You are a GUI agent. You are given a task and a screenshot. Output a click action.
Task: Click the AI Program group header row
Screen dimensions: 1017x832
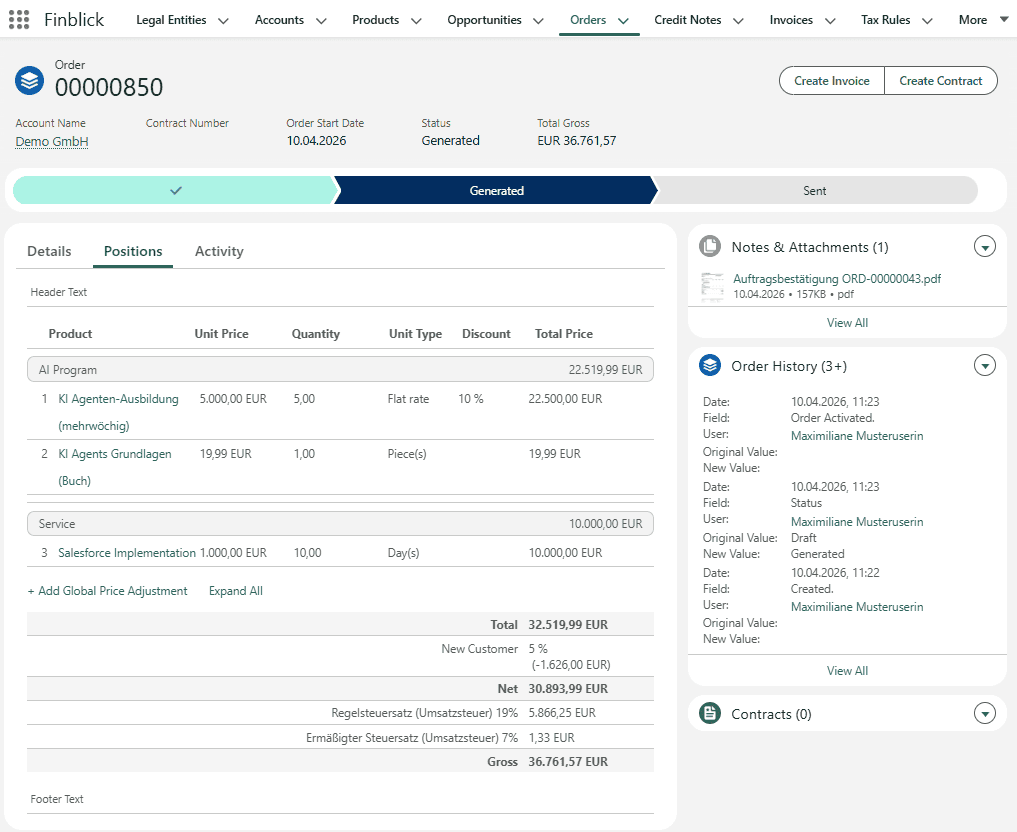340,370
